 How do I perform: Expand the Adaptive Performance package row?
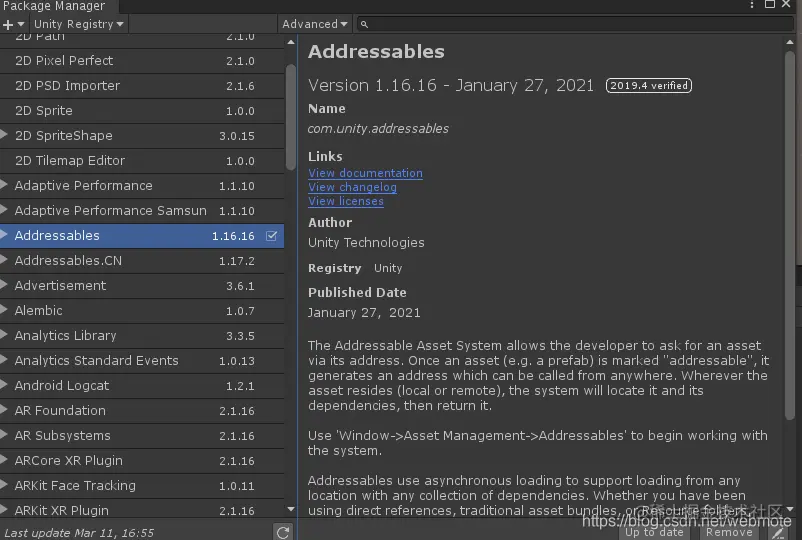pos(4,185)
